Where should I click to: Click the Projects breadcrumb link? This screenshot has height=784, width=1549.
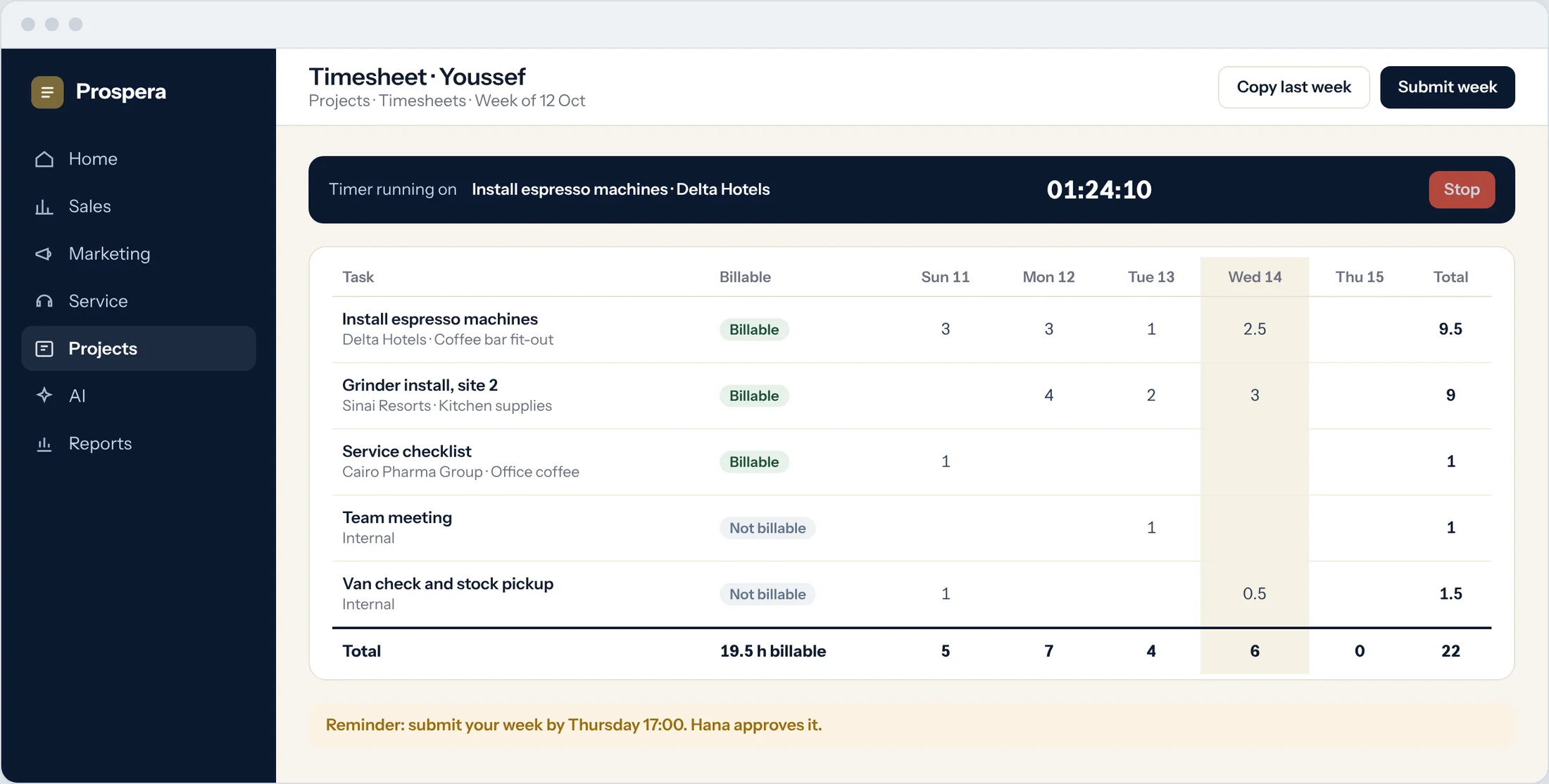tap(339, 101)
